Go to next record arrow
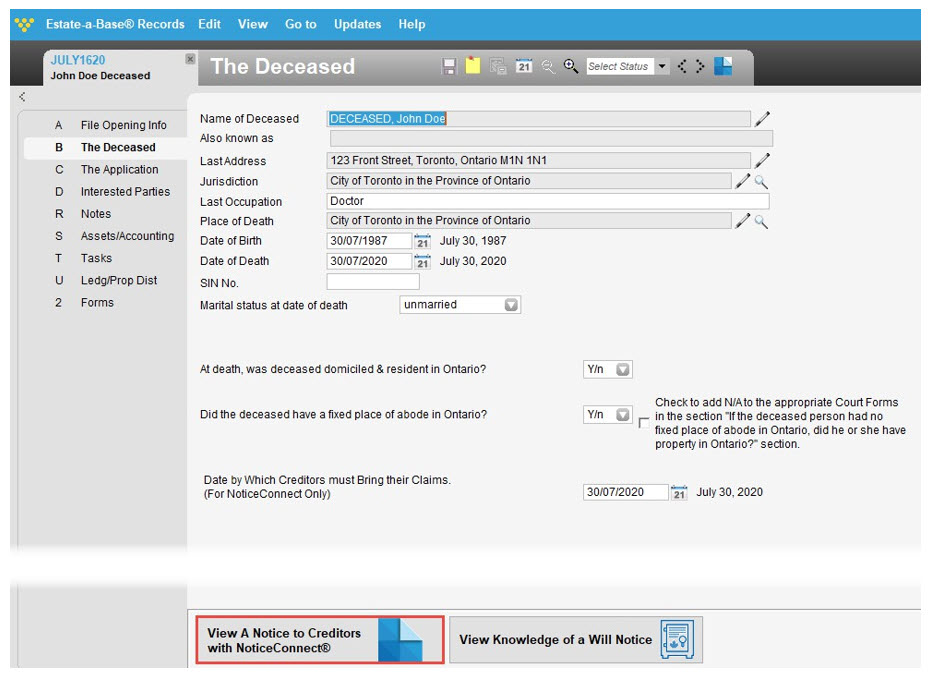This screenshot has width=932, height=678. click(700, 66)
